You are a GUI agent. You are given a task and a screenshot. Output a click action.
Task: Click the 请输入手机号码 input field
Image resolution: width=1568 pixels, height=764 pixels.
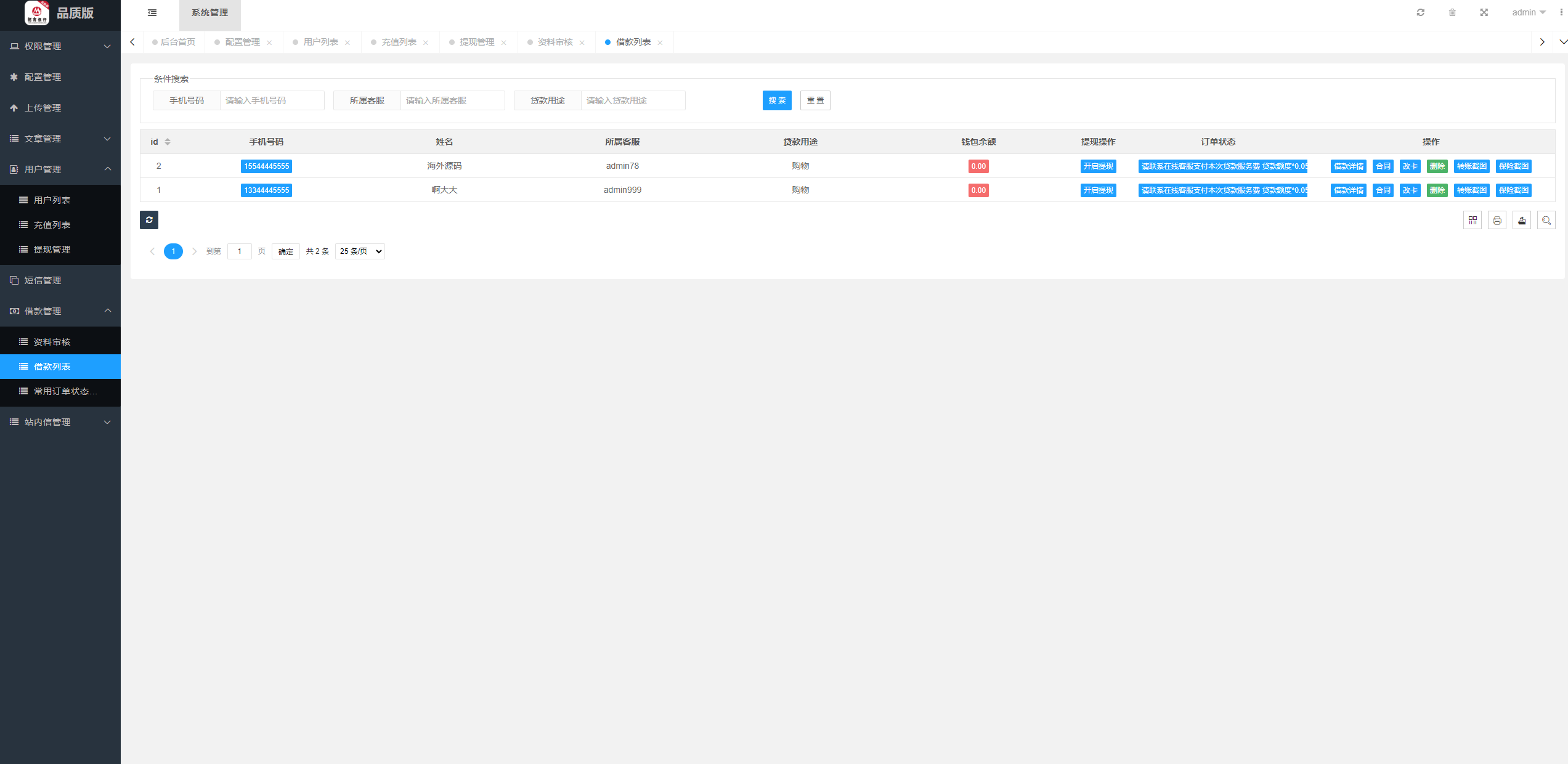[272, 100]
